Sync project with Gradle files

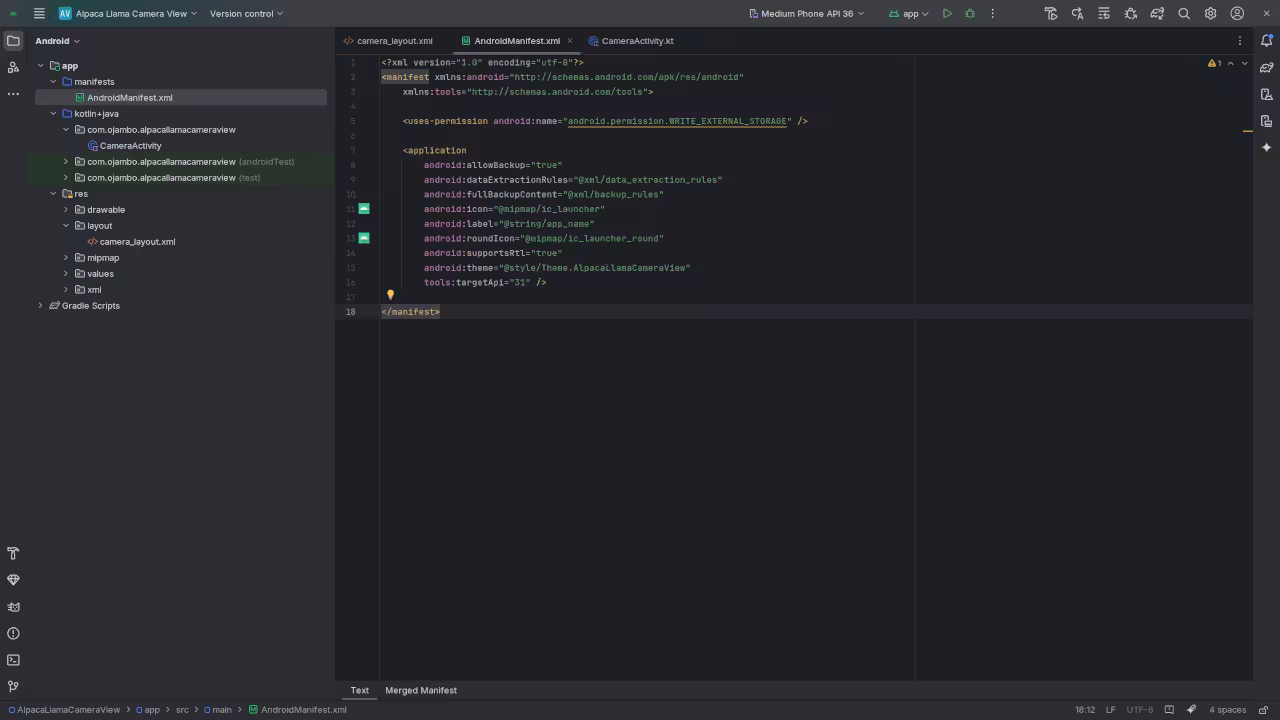1157,14
